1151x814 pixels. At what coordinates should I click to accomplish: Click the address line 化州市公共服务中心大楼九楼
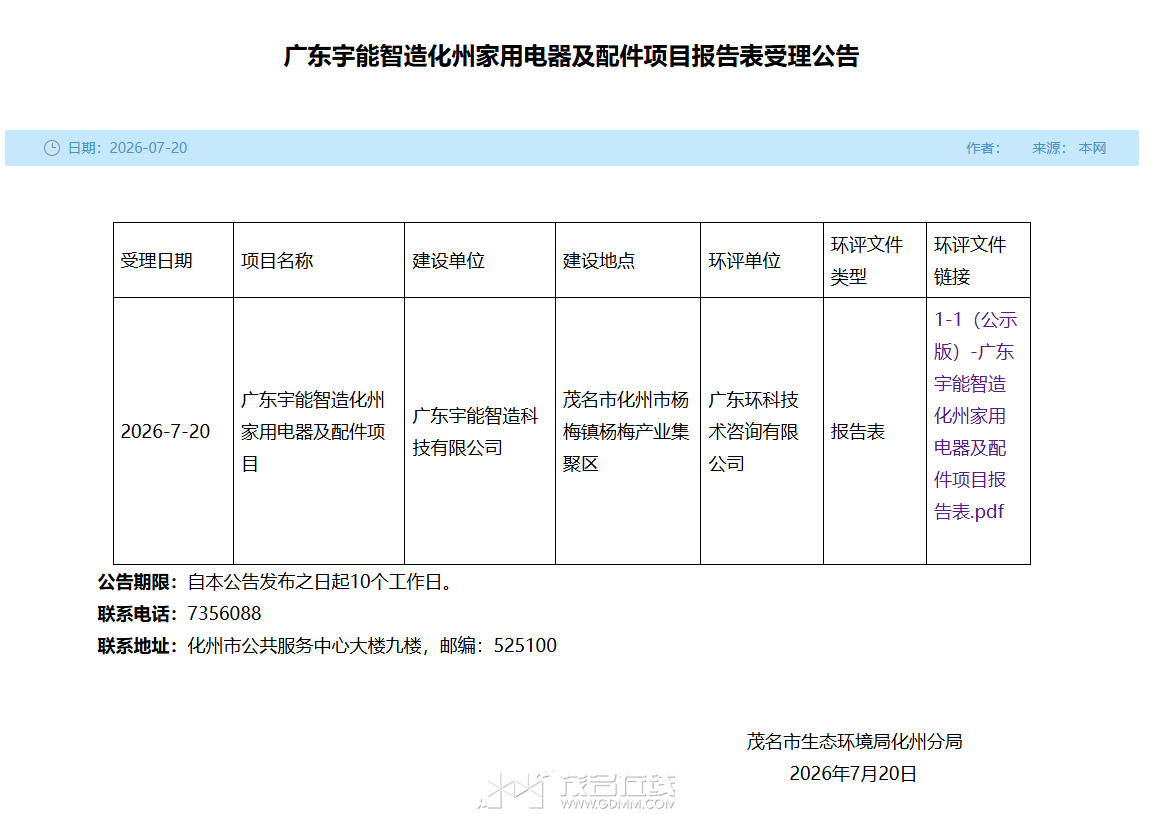pyautogui.click(x=327, y=646)
